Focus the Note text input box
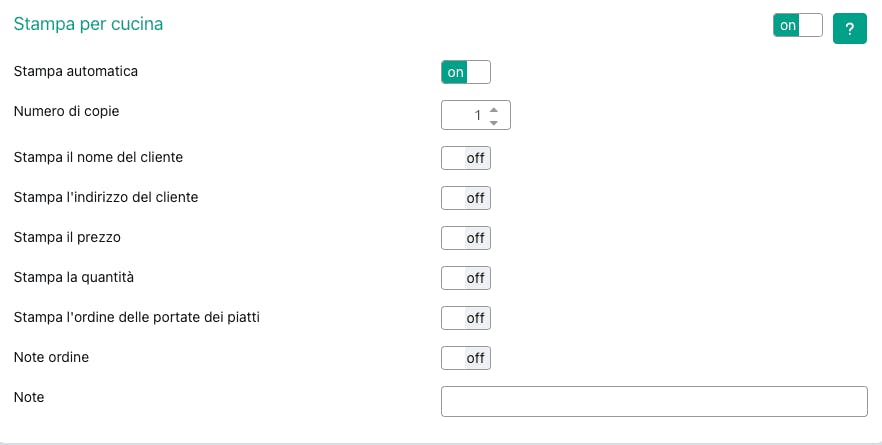The width and height of the screenshot is (882, 445). [x=654, y=401]
